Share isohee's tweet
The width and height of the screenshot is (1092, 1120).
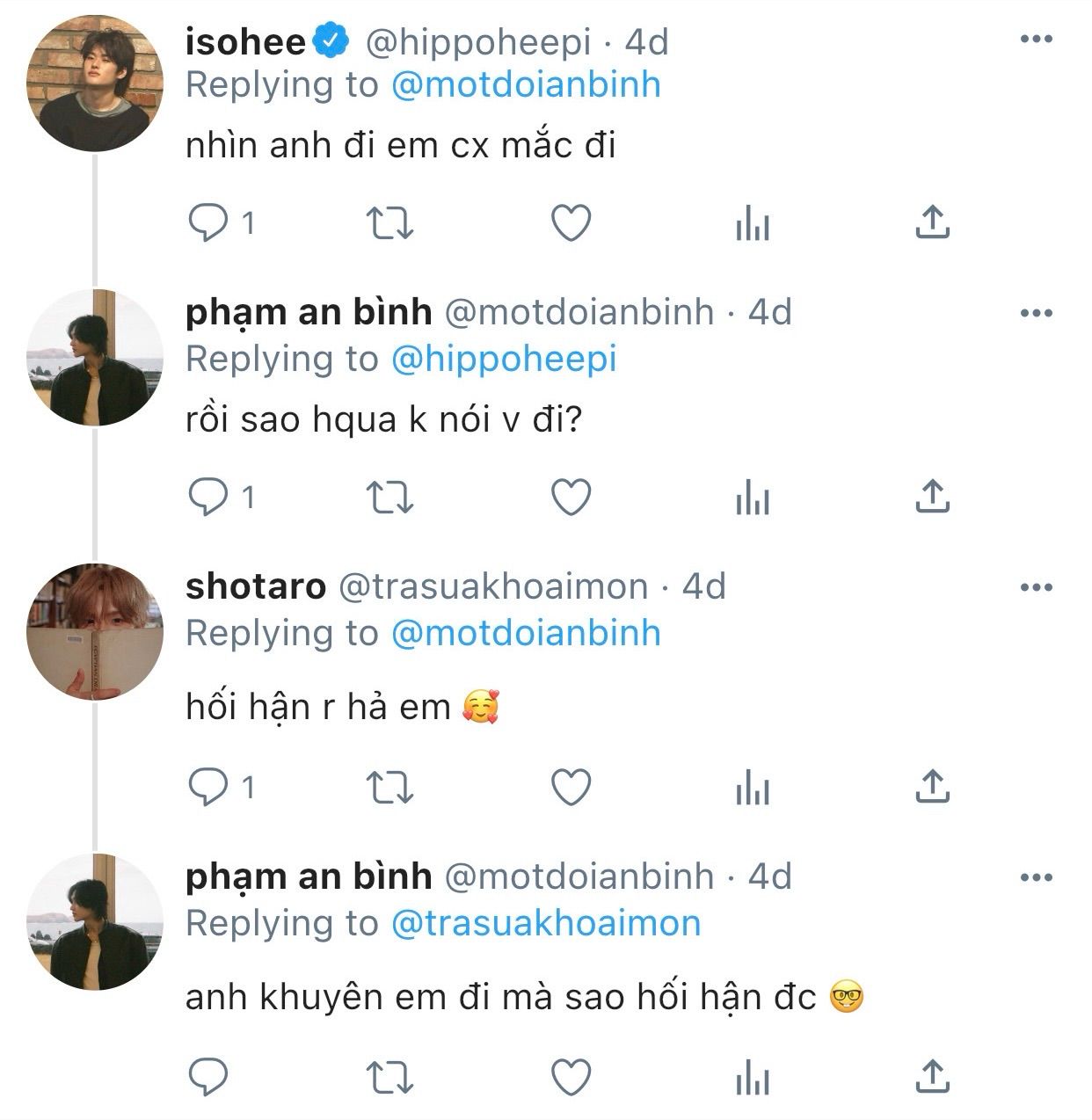pyautogui.click(x=932, y=223)
